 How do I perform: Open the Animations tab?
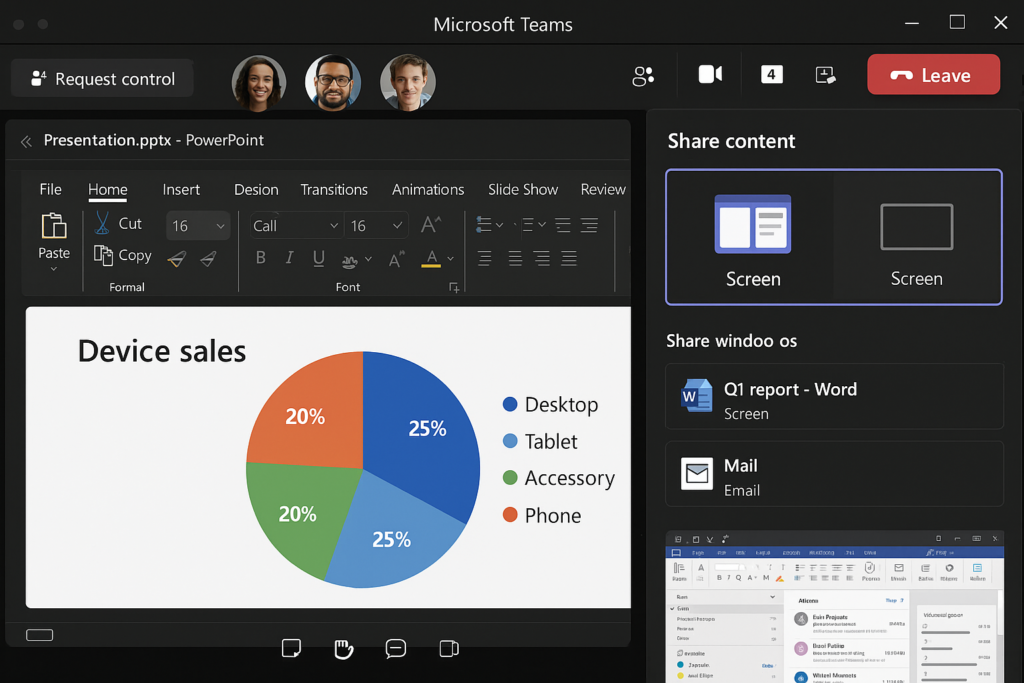tap(428, 189)
